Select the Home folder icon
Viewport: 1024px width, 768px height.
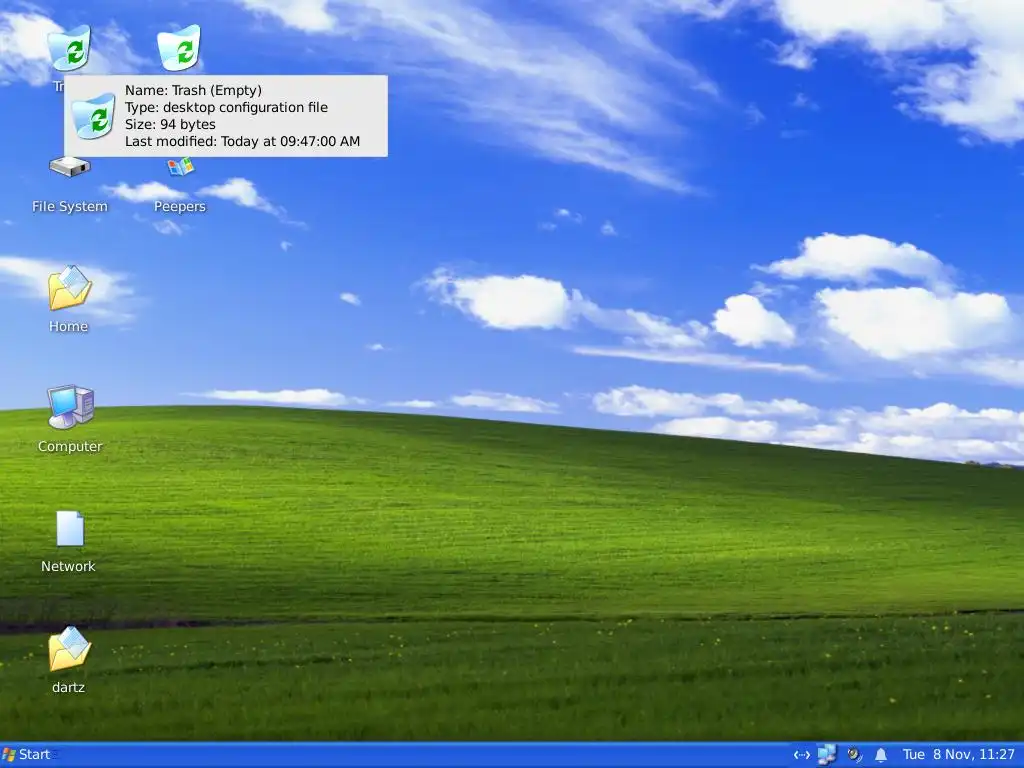(x=69, y=287)
